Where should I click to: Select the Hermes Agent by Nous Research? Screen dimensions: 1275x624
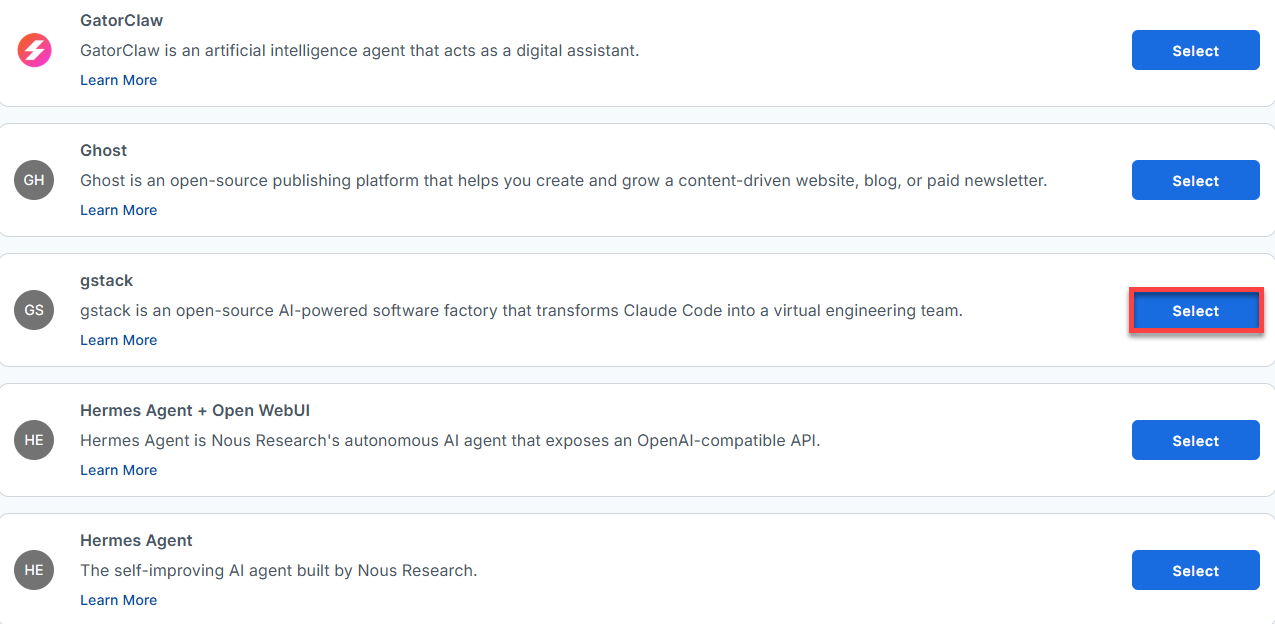pyautogui.click(x=1195, y=570)
